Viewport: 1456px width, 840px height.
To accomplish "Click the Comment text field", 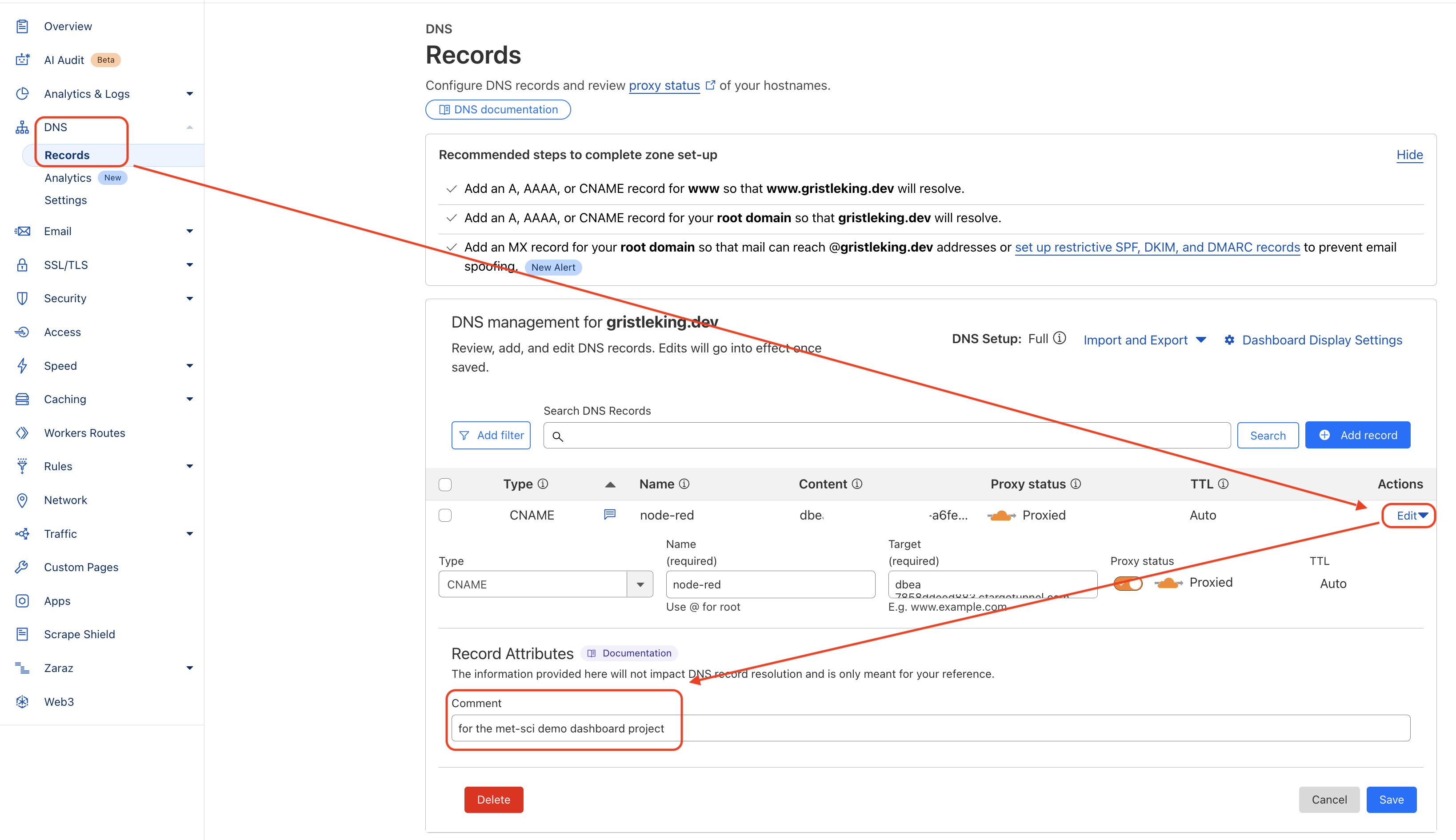I will coord(931,728).
